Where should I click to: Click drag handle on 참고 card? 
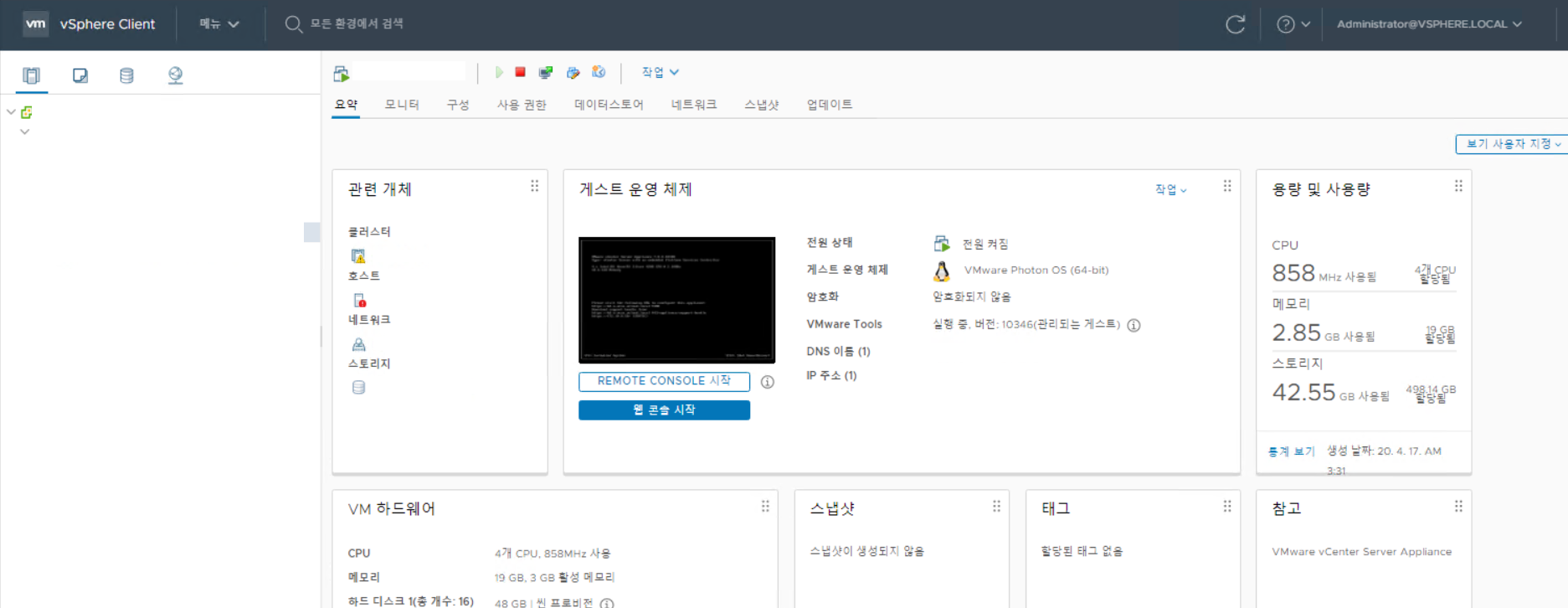coord(1458,506)
